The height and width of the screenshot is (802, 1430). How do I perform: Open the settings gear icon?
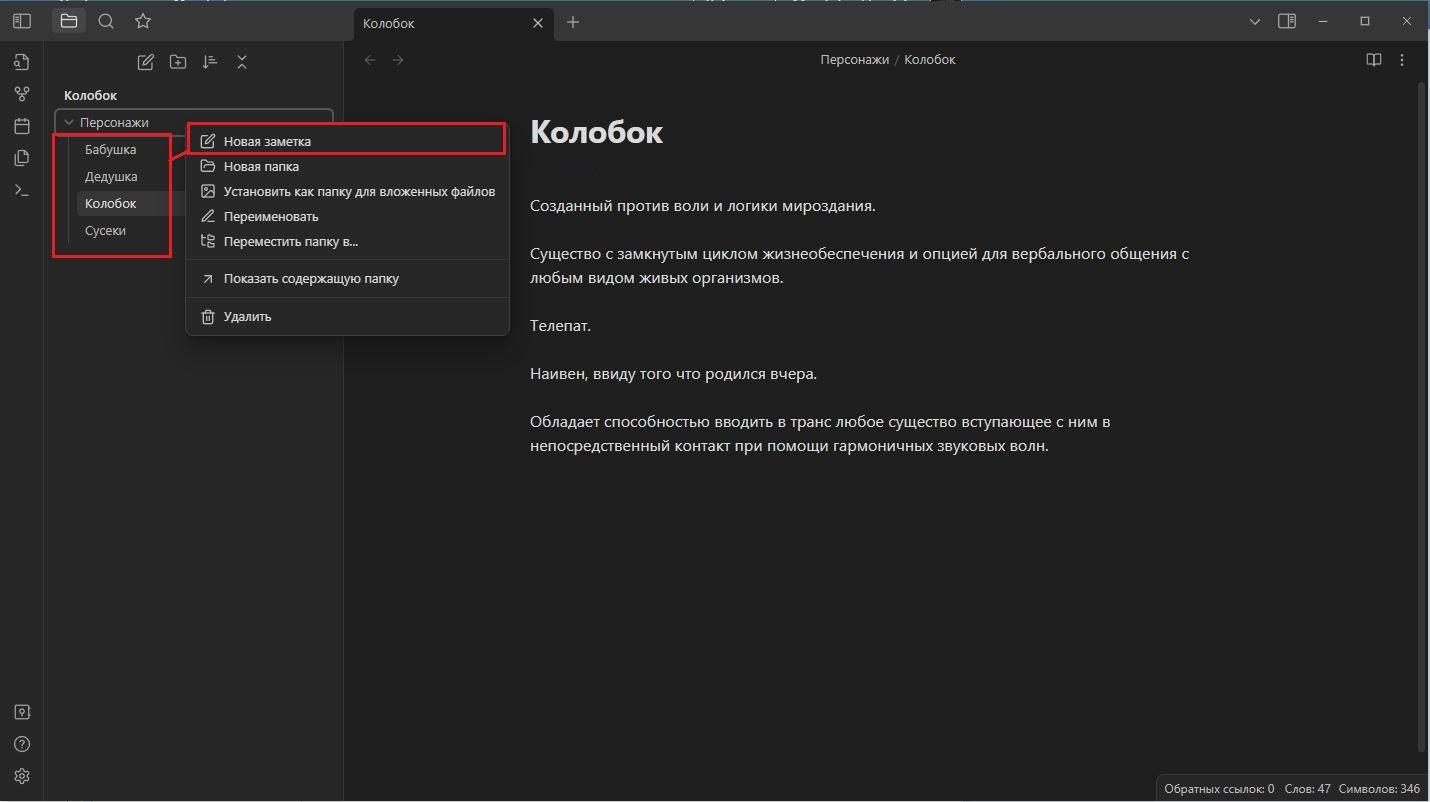pyautogui.click(x=22, y=776)
